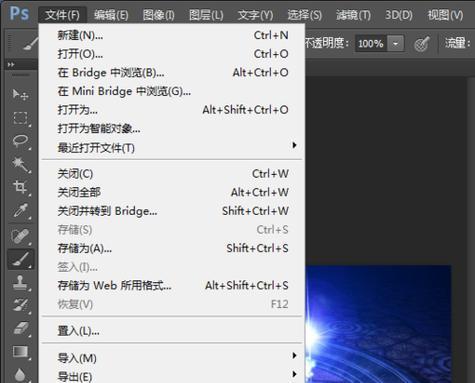Choose Place (置入) menu entry

pos(172,331)
